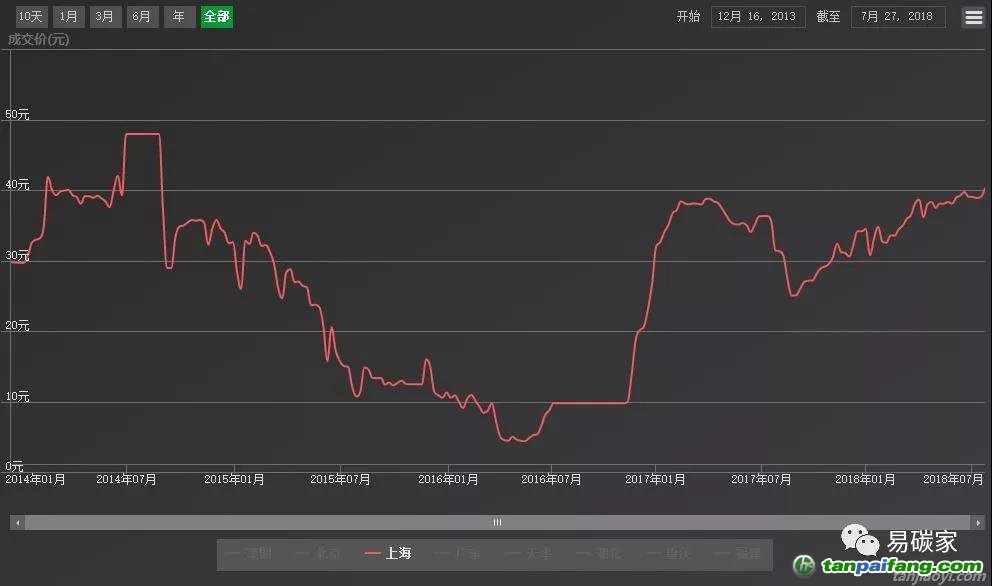Select the 年 range button
The height and width of the screenshot is (586, 992).
[179, 17]
